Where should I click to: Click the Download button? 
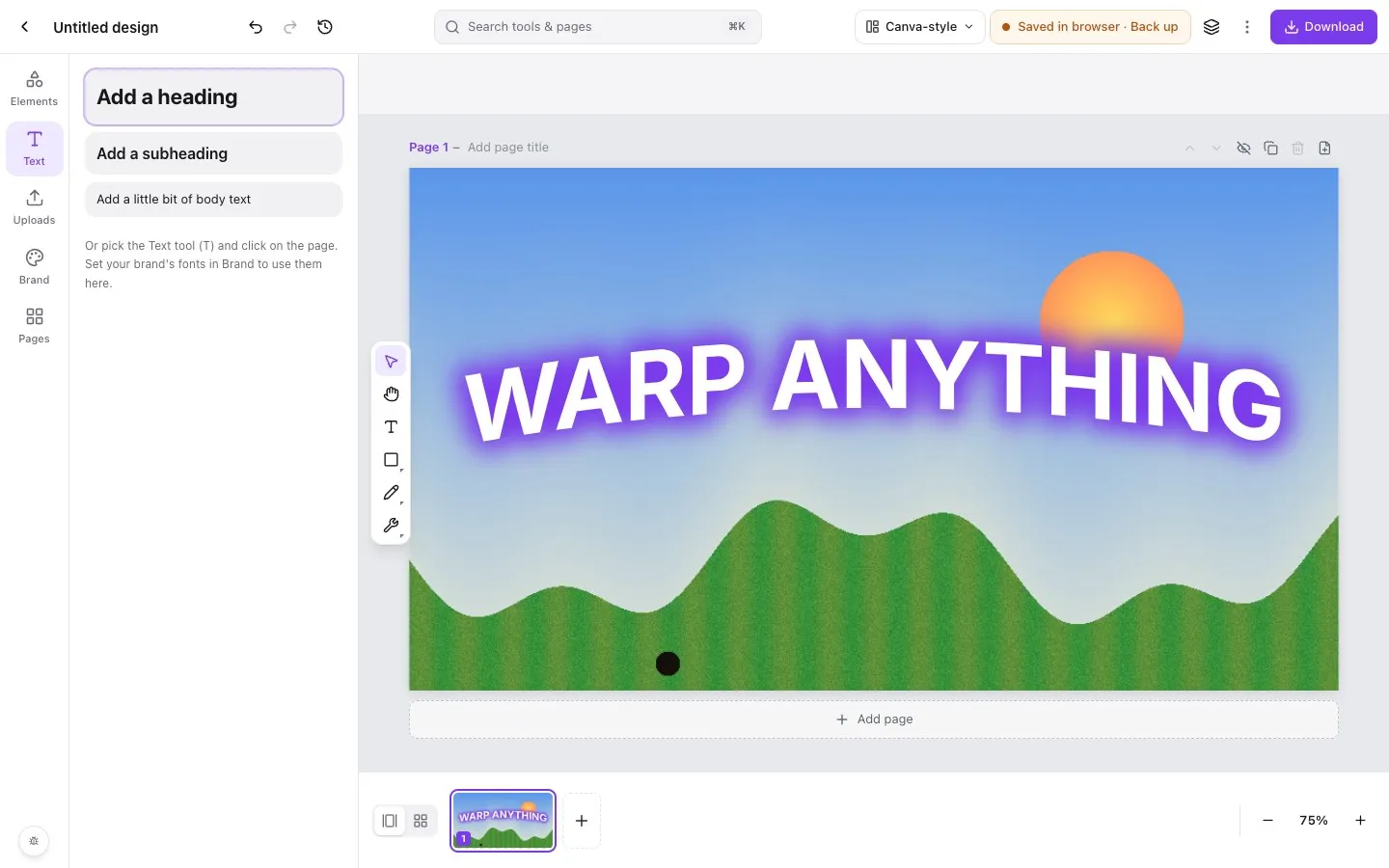point(1323,27)
